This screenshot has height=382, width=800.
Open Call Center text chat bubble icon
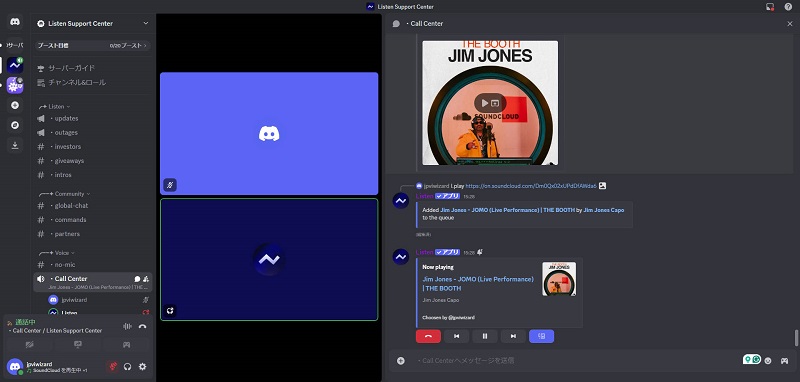point(137,279)
